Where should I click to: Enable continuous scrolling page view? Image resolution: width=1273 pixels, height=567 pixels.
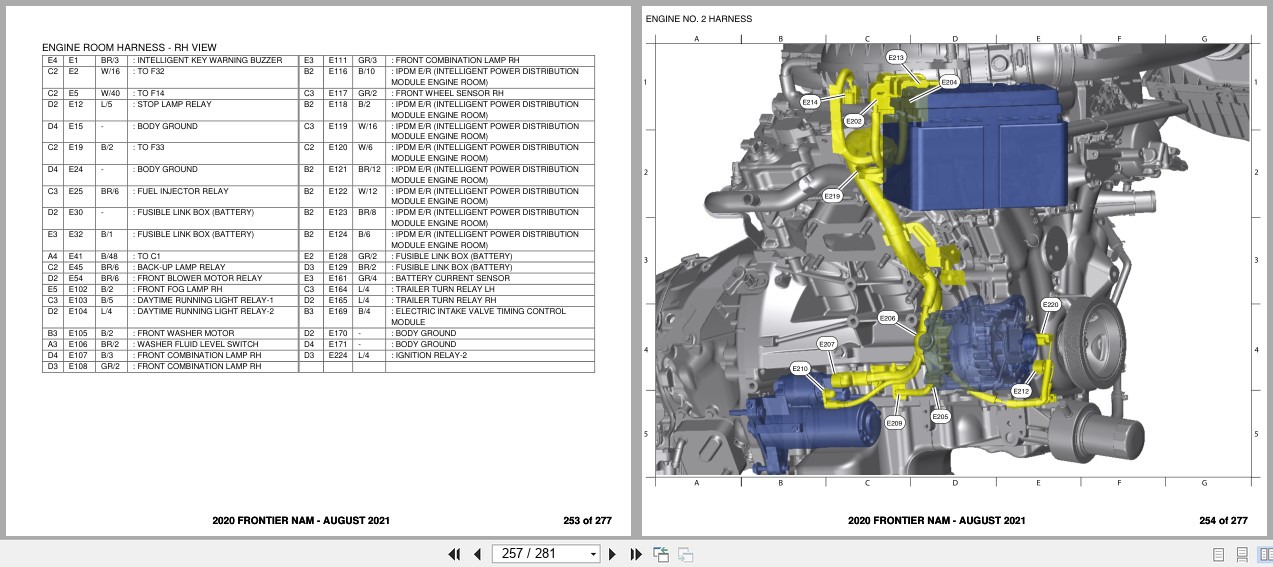click(x=1242, y=554)
